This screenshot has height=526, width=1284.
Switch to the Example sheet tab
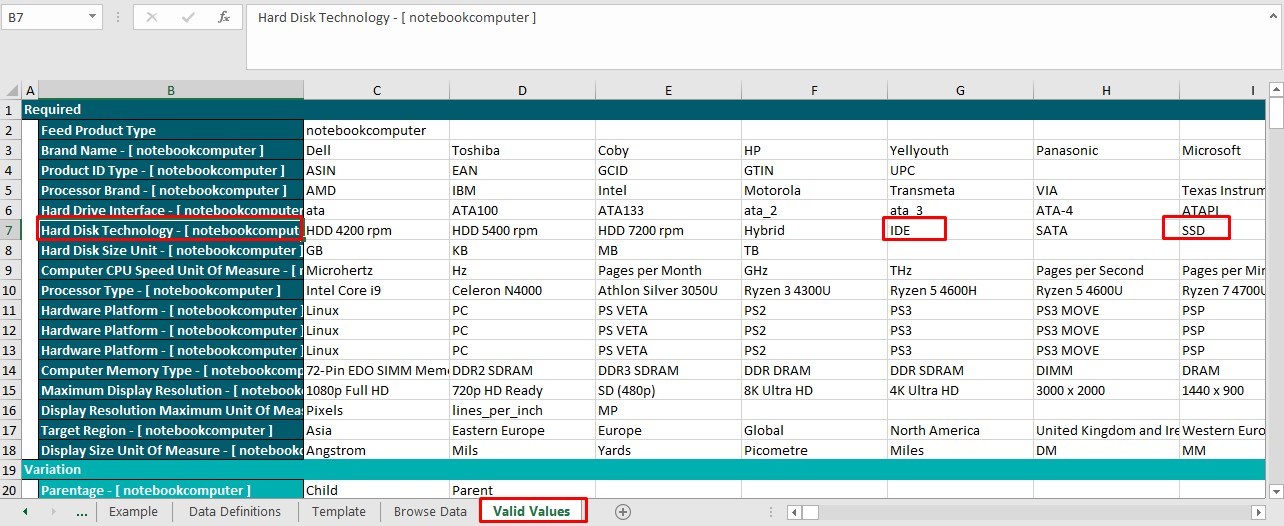[133, 512]
